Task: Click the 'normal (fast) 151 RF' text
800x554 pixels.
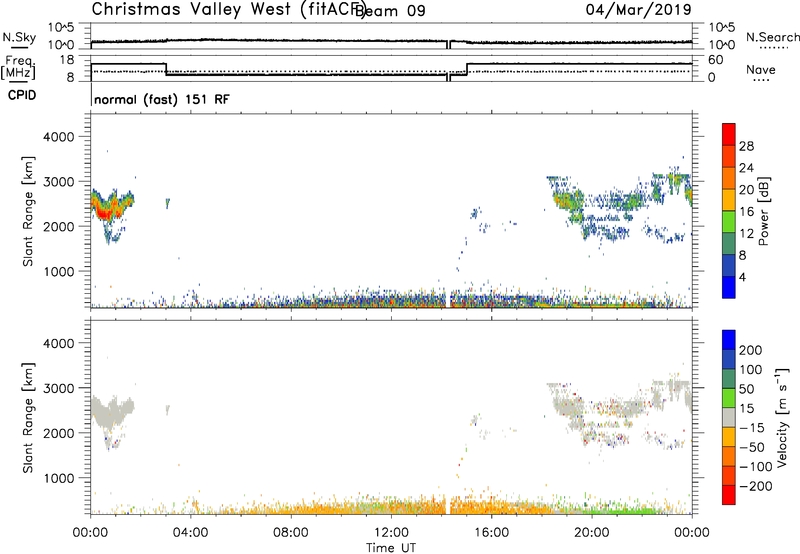Action: pos(162,99)
